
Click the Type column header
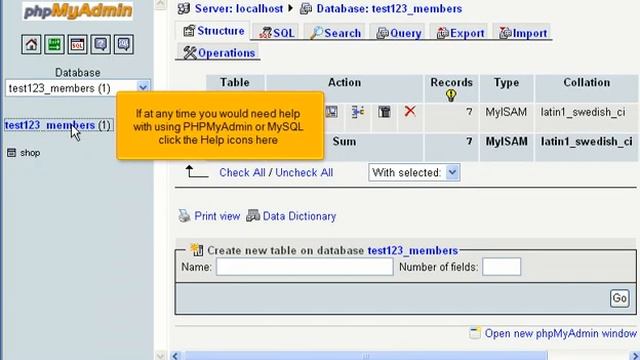[506, 82]
